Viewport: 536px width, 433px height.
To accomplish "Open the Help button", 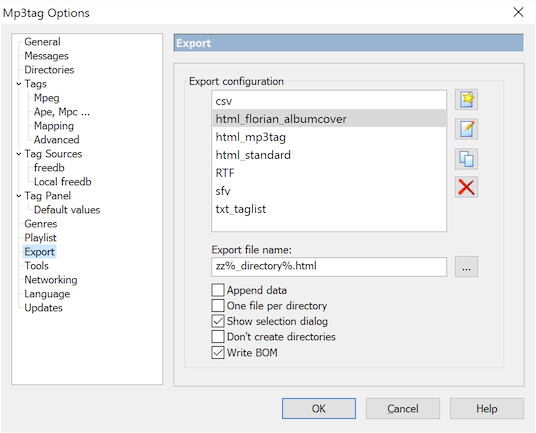I will click(487, 408).
